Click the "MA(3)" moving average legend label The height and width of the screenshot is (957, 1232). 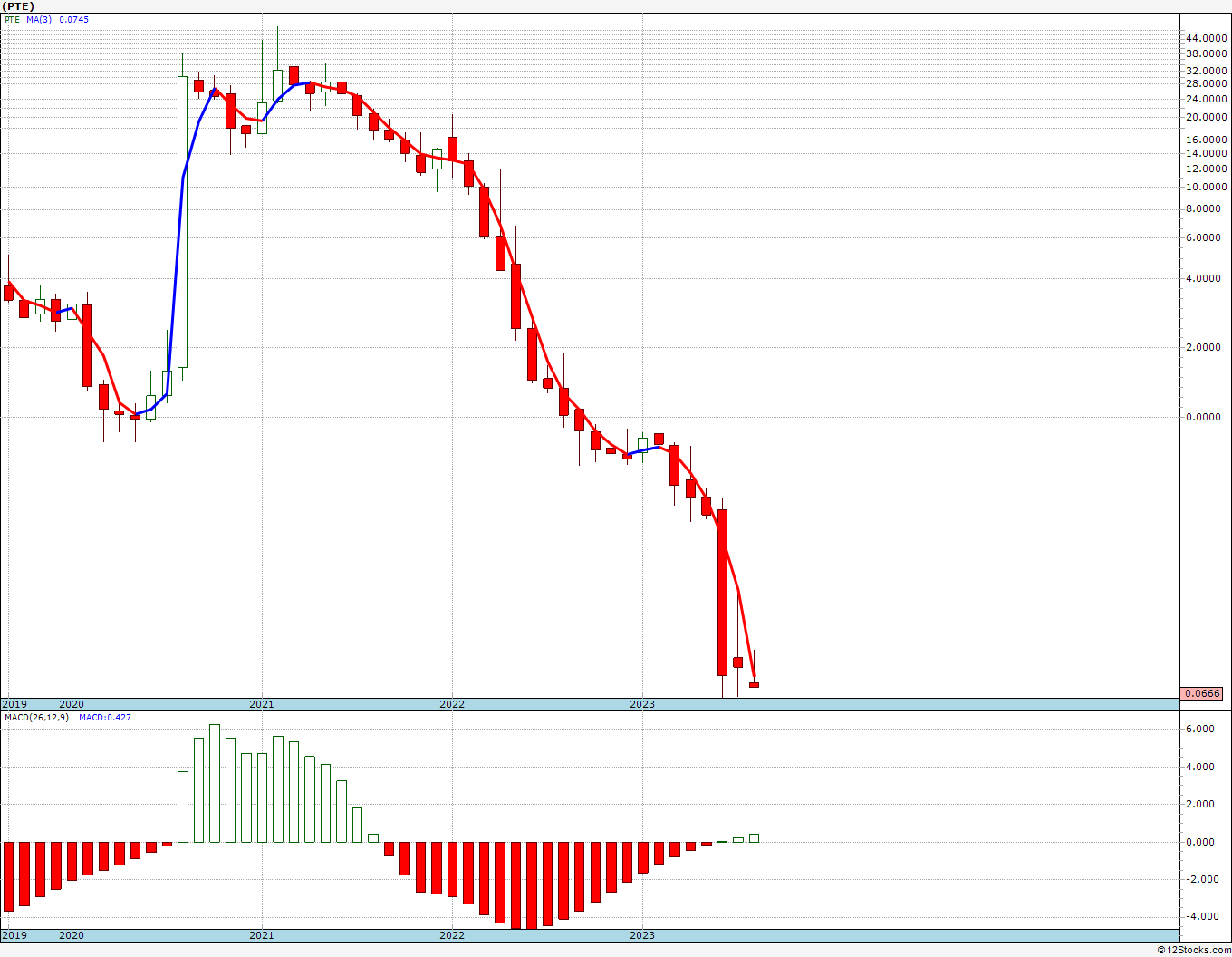(x=39, y=19)
